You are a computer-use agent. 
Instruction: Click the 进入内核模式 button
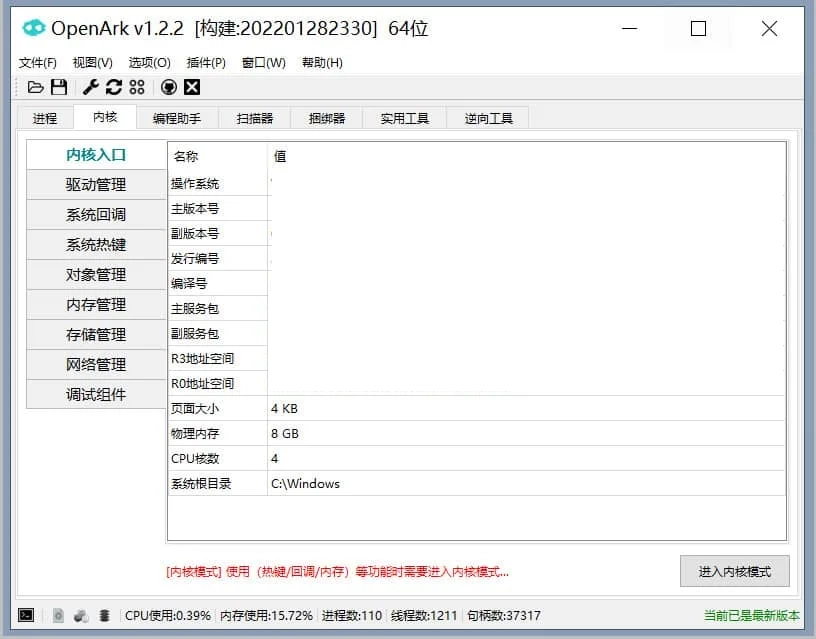(733, 571)
